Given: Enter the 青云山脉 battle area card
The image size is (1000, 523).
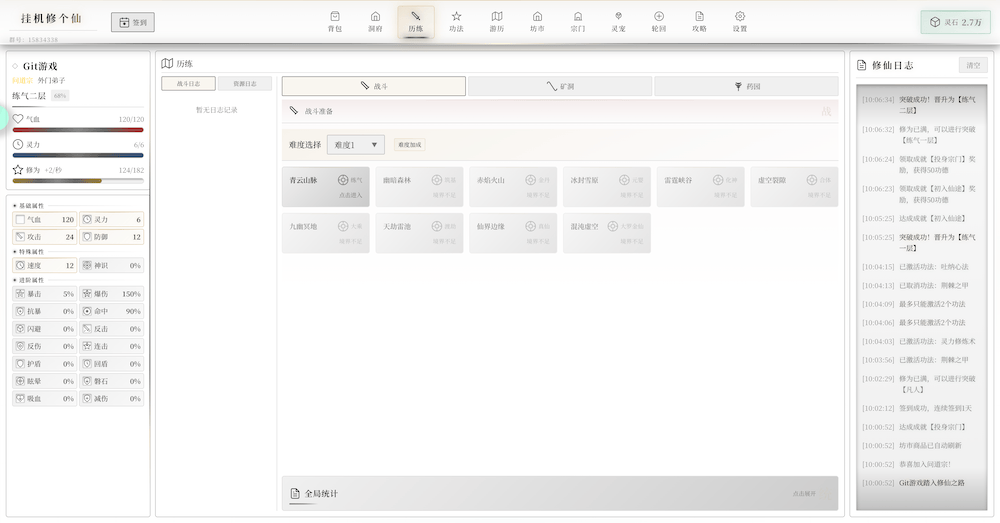Looking at the screenshot, I should click(x=325, y=187).
